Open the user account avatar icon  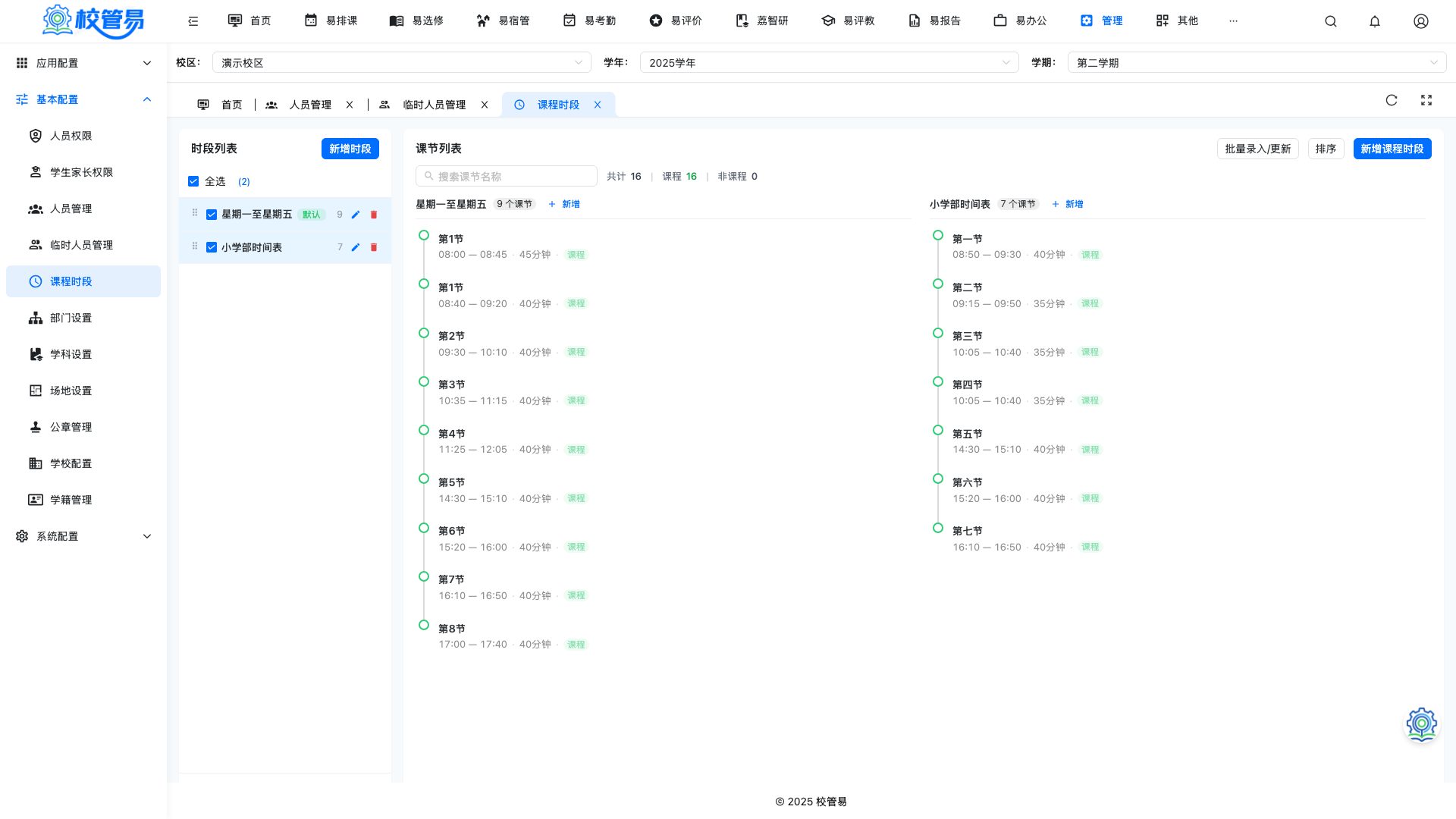[1421, 21]
